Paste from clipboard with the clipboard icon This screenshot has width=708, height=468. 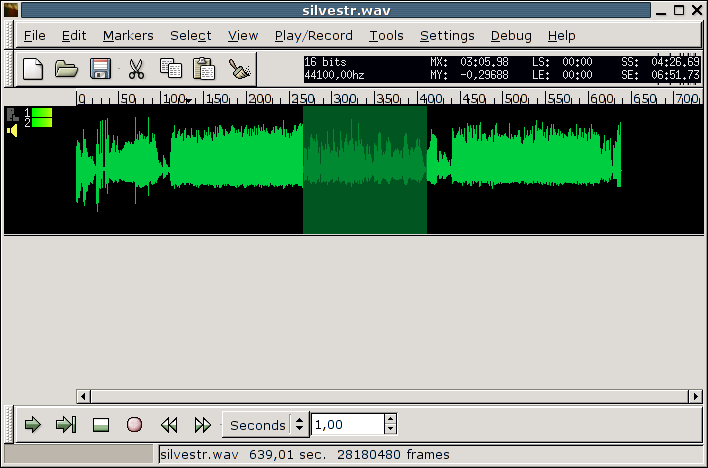(x=204, y=69)
